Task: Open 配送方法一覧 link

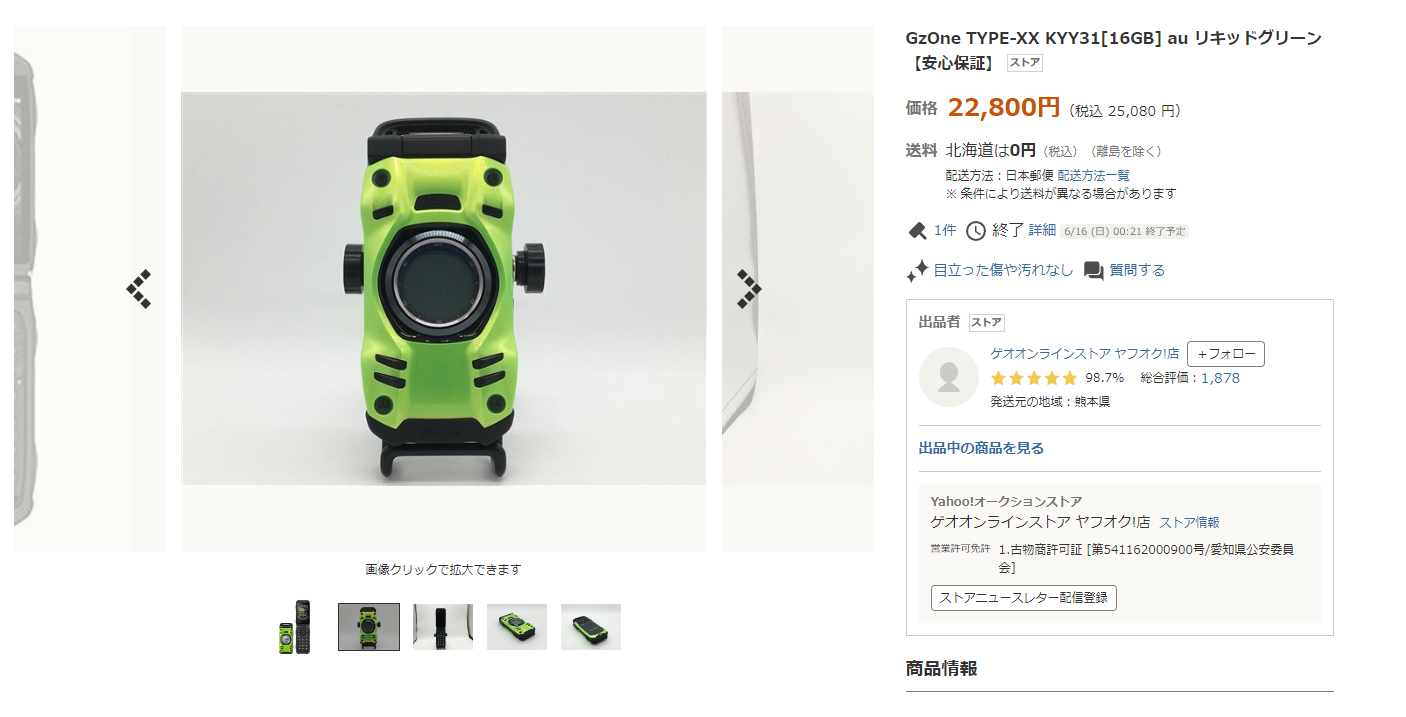Action: [1094, 175]
